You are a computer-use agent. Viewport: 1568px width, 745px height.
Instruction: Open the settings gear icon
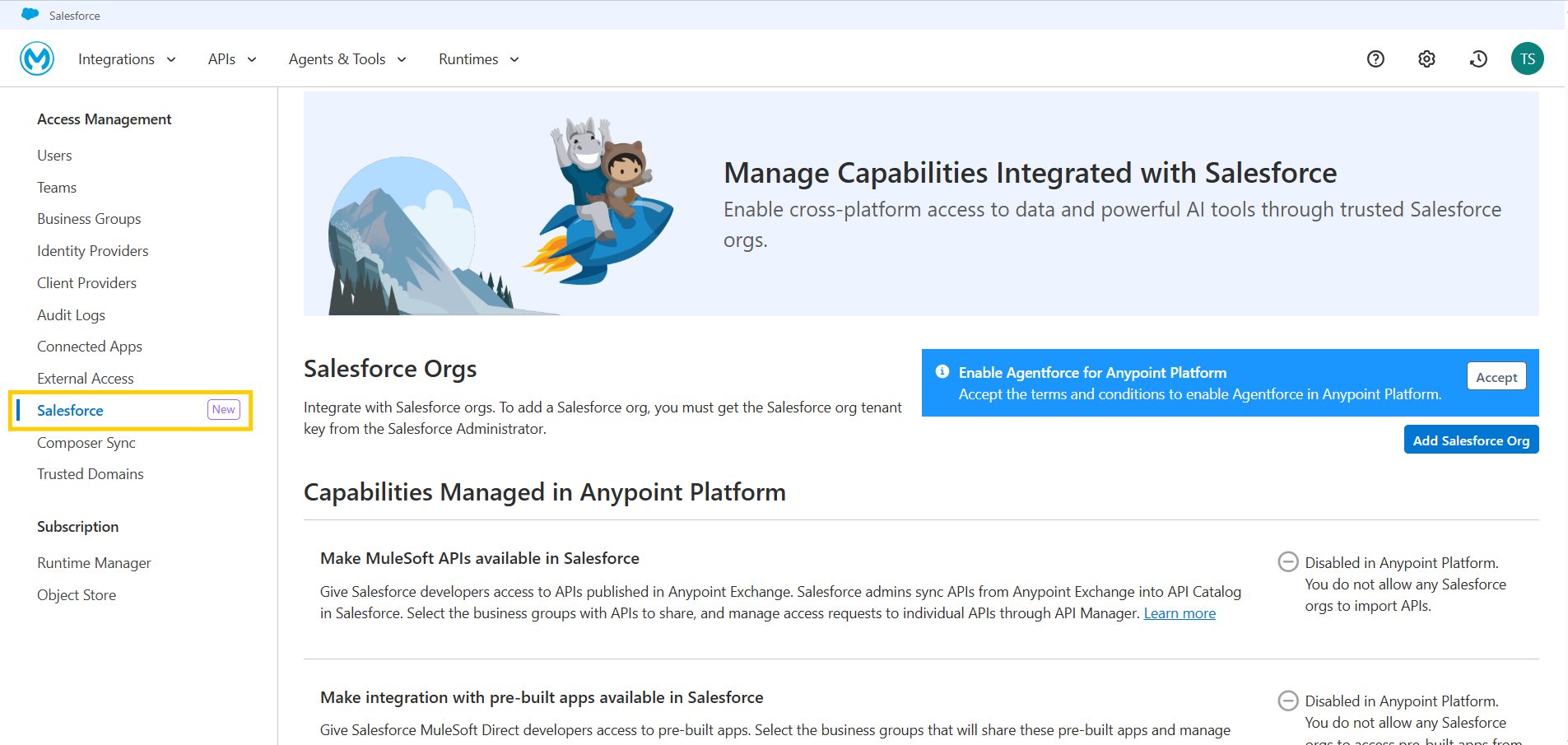pos(1426,58)
